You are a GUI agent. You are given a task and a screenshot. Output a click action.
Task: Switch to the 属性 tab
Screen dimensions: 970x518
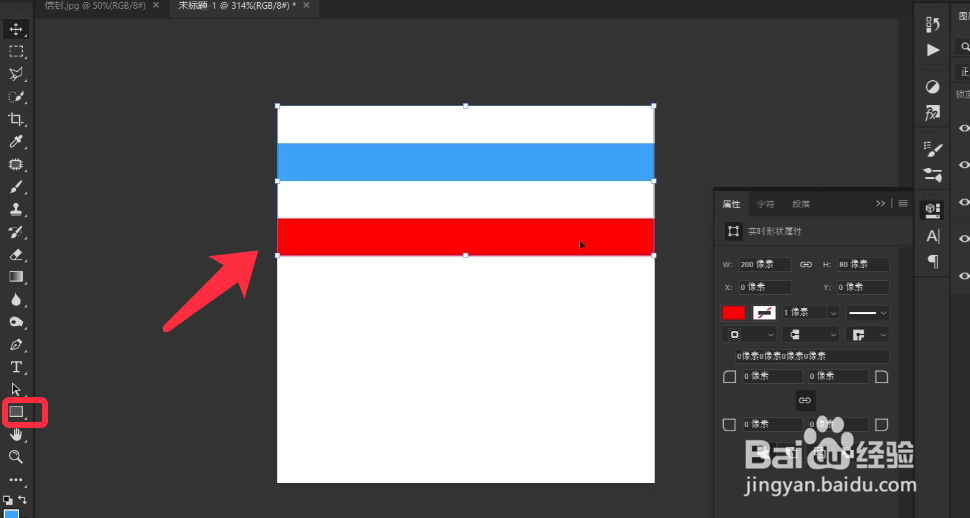(731, 204)
